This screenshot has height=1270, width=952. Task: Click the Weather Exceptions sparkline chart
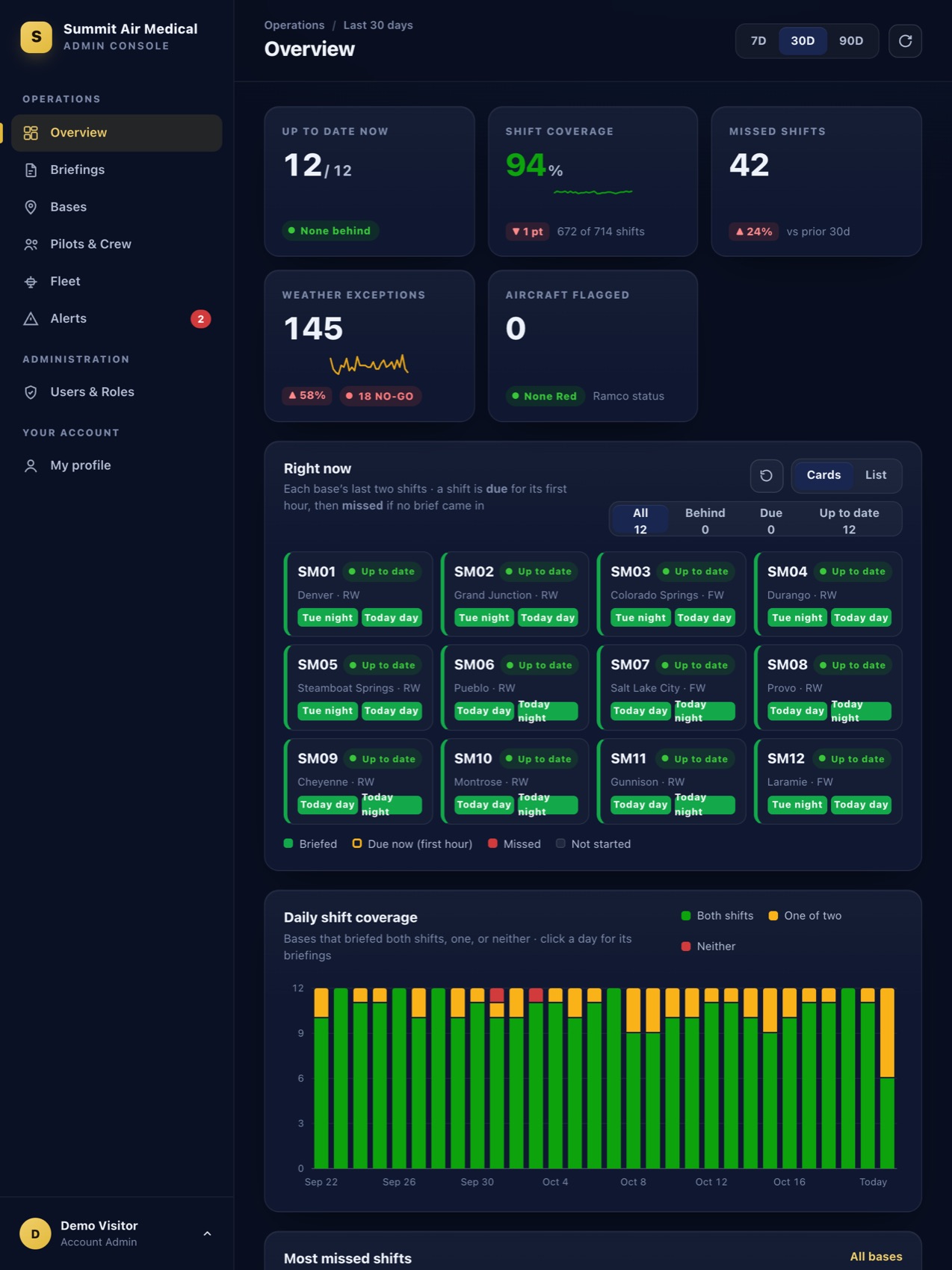[x=369, y=364]
